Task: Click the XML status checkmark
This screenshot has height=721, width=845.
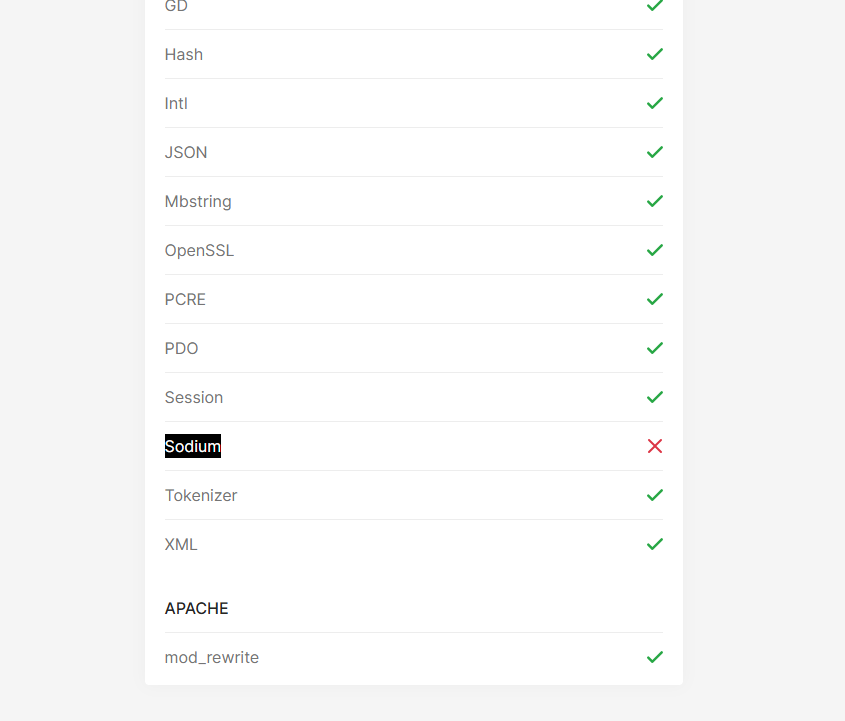Action: pos(655,544)
